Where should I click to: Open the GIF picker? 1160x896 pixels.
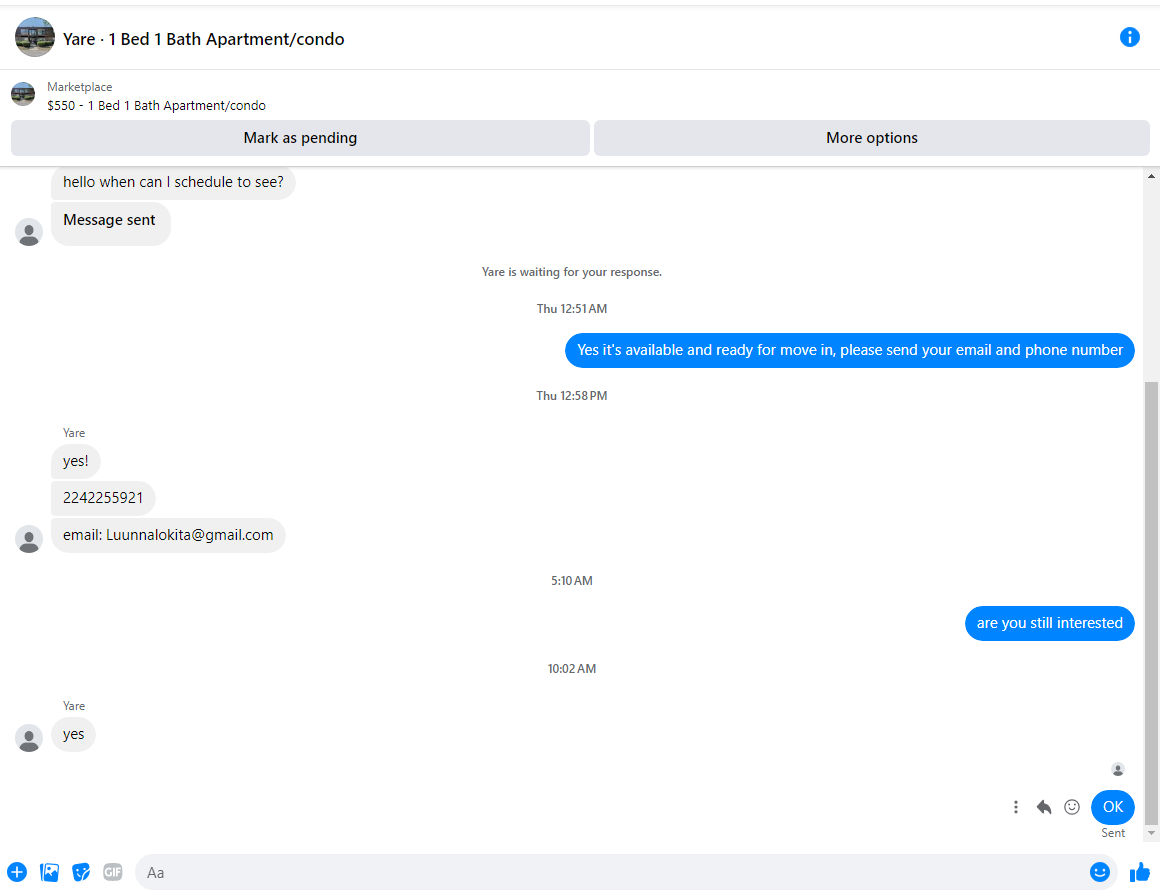click(x=112, y=872)
